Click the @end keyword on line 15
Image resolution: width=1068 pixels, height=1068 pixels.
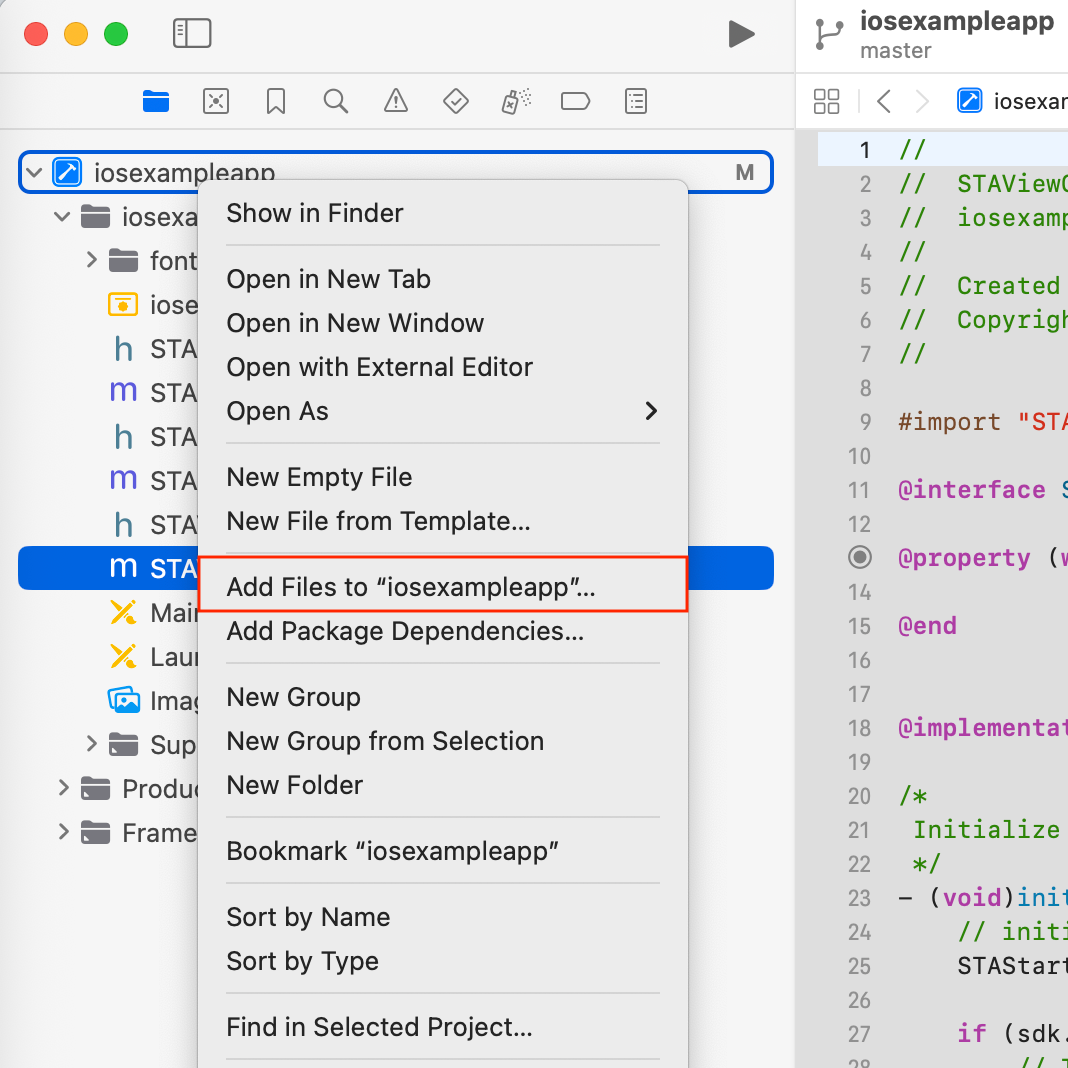pyautogui.click(x=927, y=626)
